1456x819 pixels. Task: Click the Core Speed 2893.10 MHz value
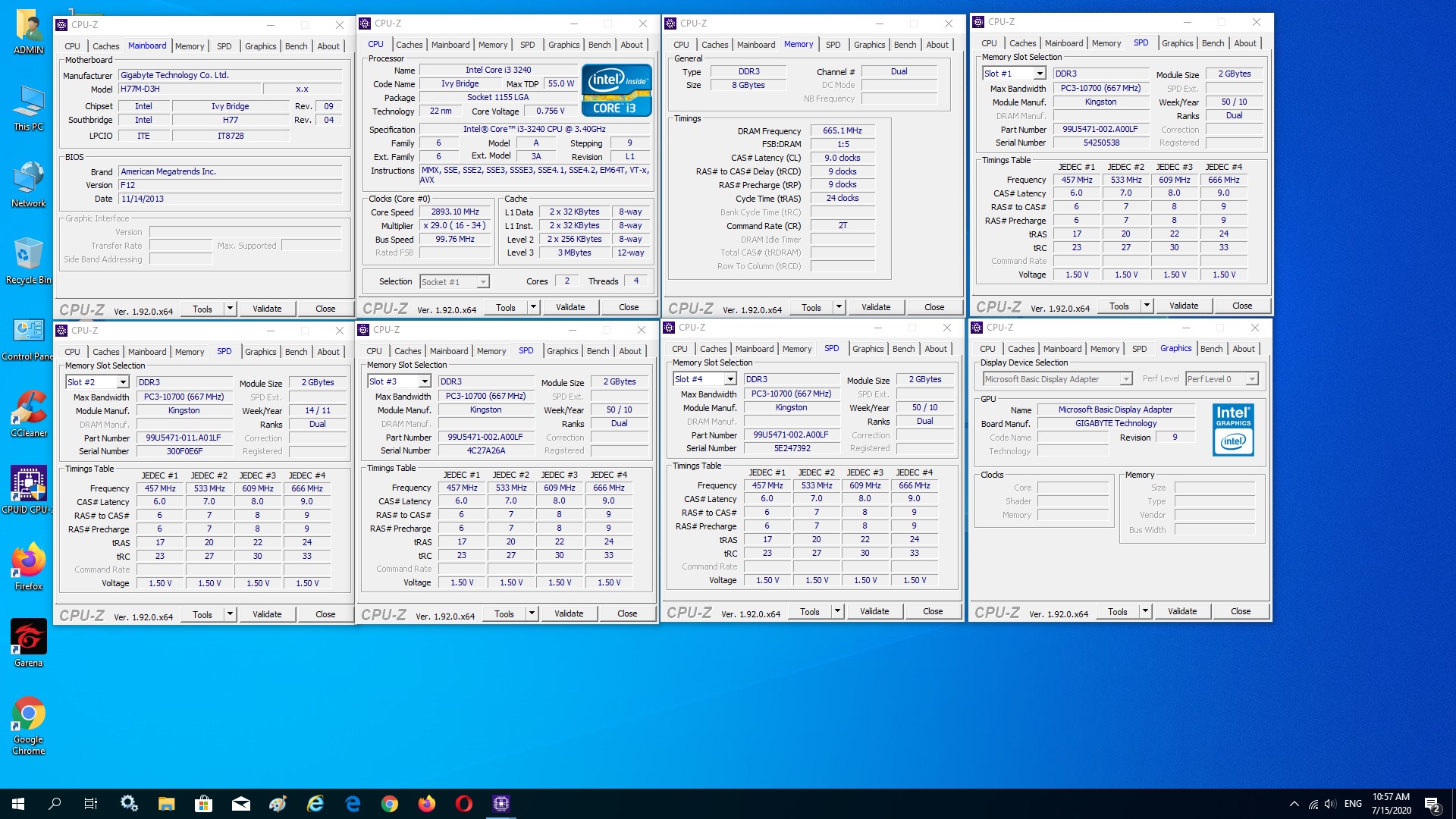point(455,212)
